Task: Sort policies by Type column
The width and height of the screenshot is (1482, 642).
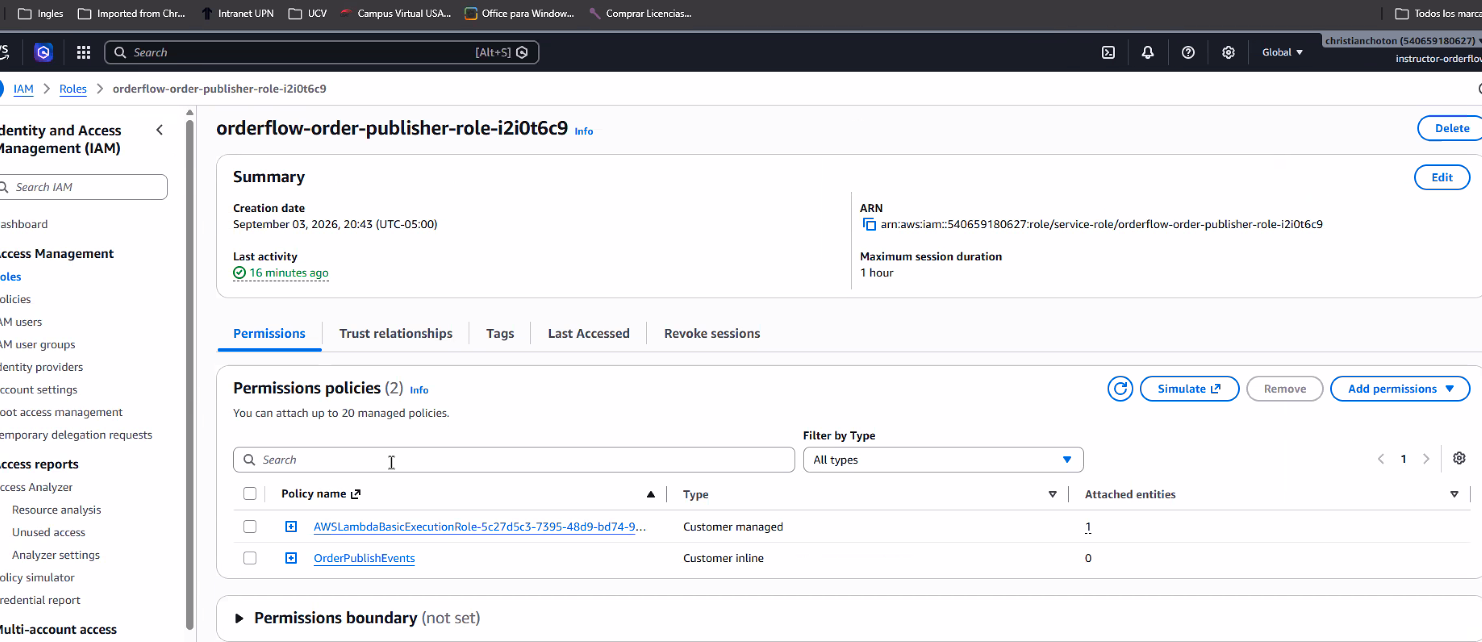Action: [1052, 494]
